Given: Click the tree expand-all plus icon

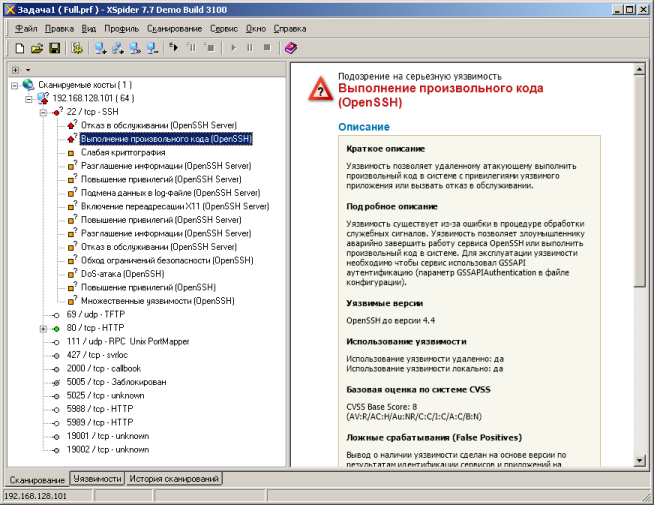Looking at the screenshot, I should [x=15, y=70].
